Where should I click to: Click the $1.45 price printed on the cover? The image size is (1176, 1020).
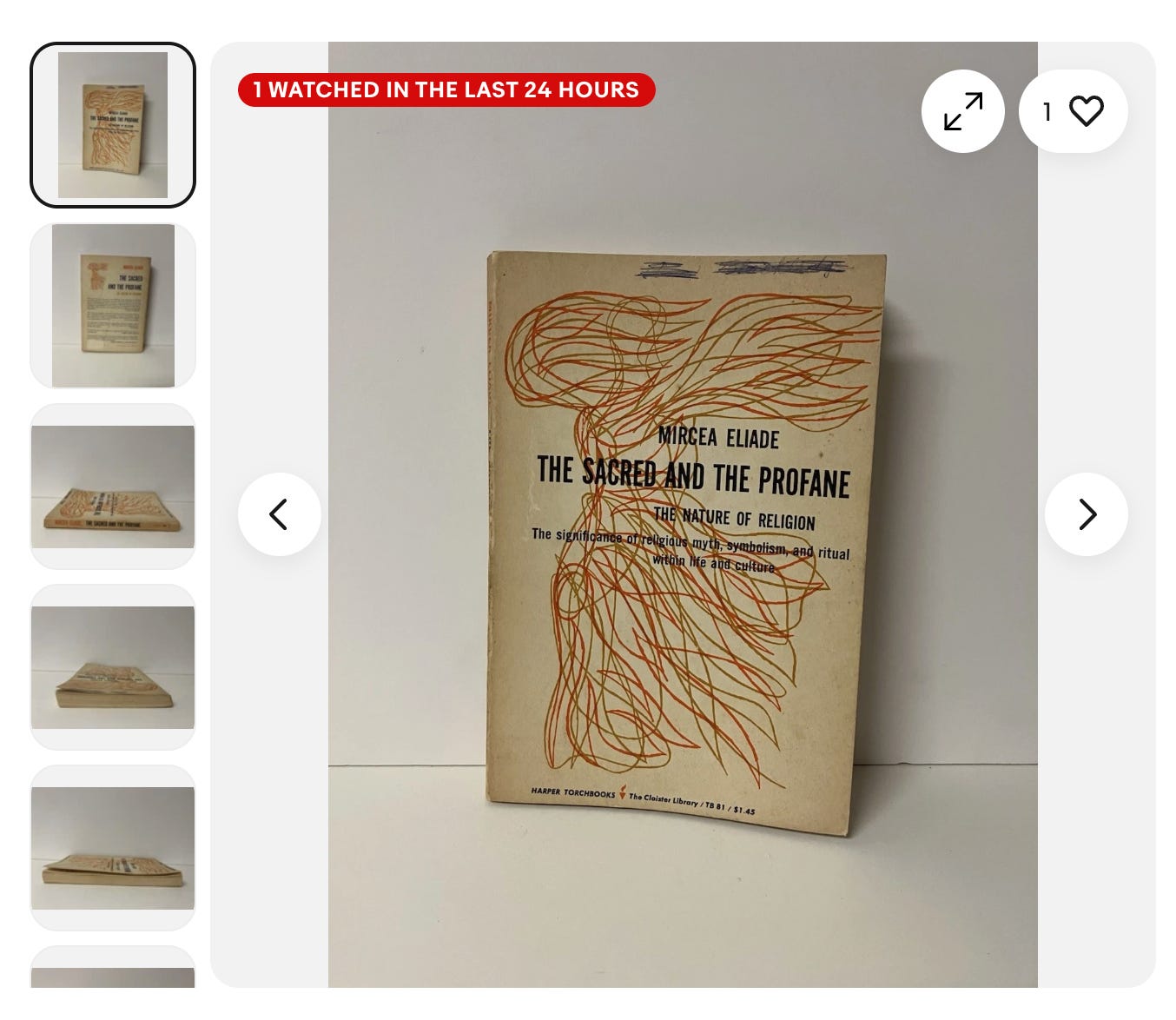[x=744, y=811]
